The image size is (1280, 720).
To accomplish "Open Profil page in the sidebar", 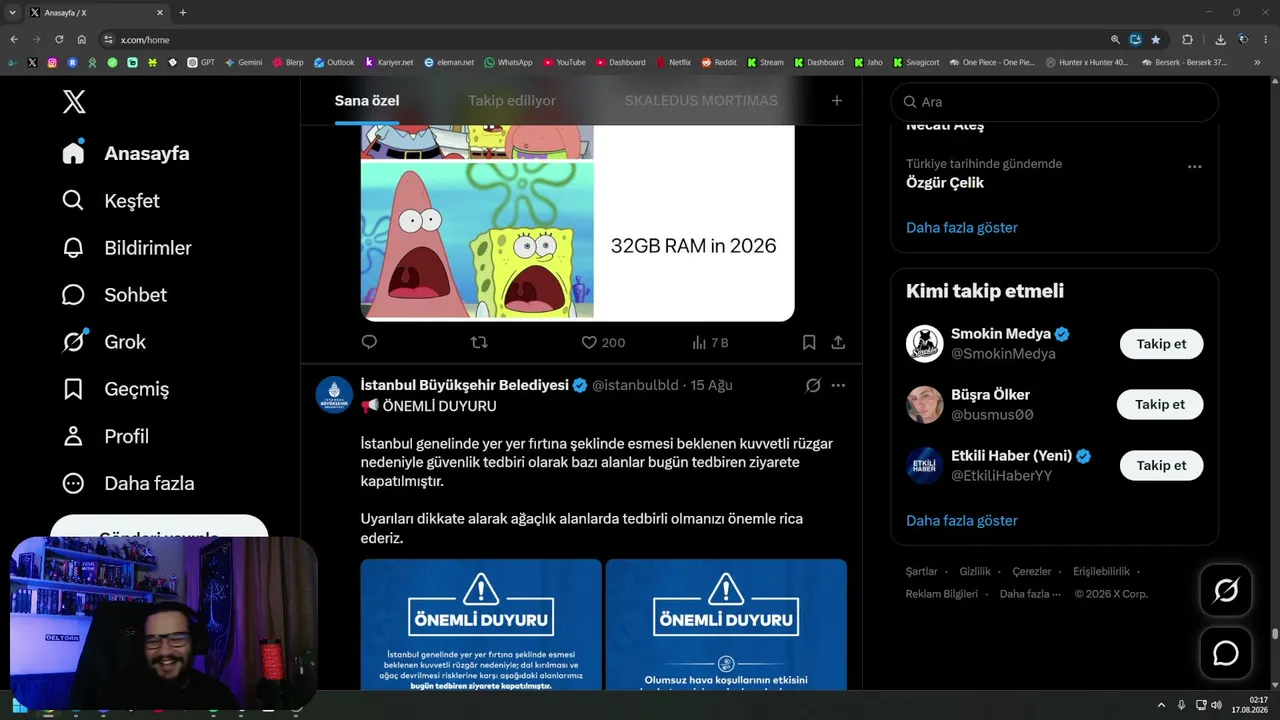I will (x=105, y=436).
